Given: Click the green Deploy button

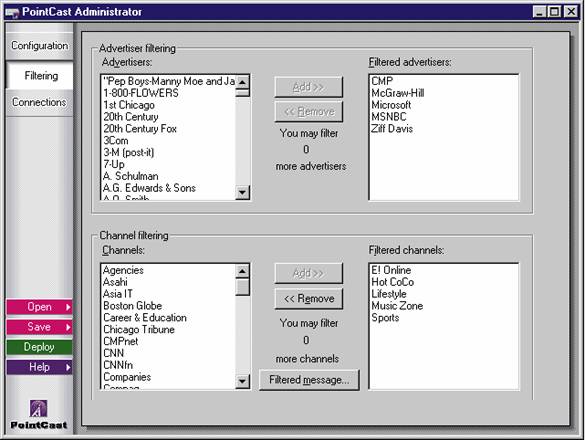Looking at the screenshot, I should [x=39, y=347].
